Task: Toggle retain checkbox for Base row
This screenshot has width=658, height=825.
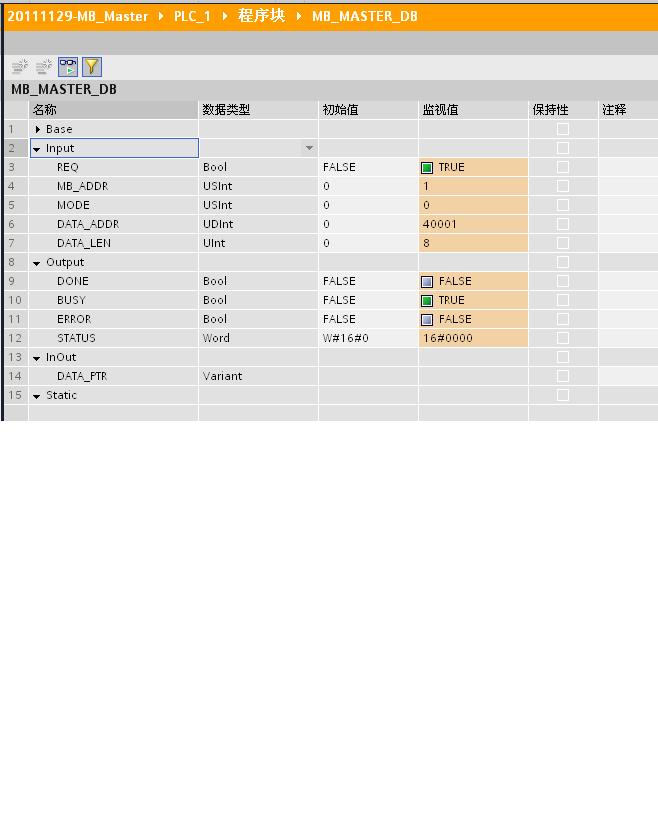Action: 563,129
